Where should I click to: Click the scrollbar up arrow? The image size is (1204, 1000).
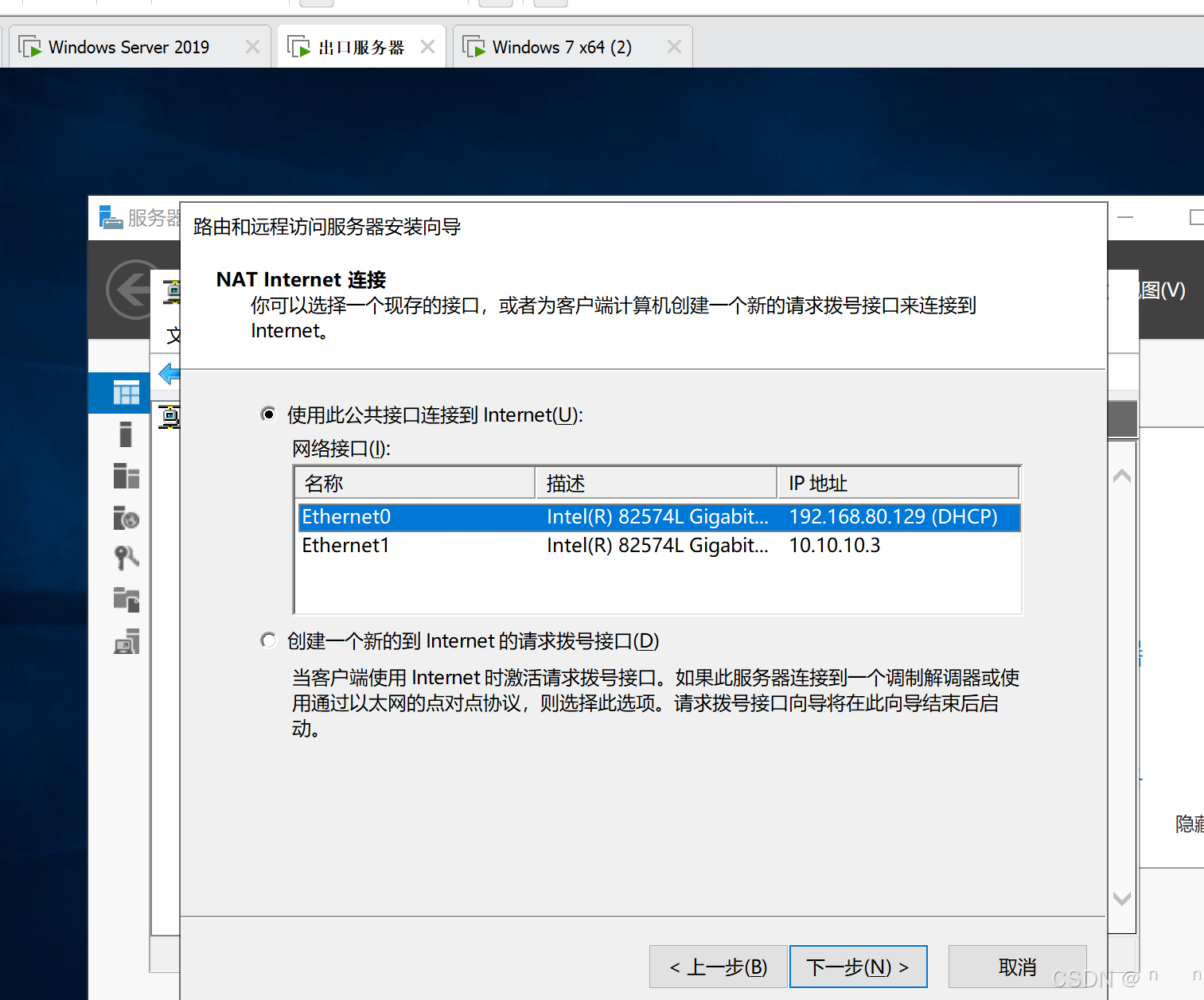click(1122, 474)
